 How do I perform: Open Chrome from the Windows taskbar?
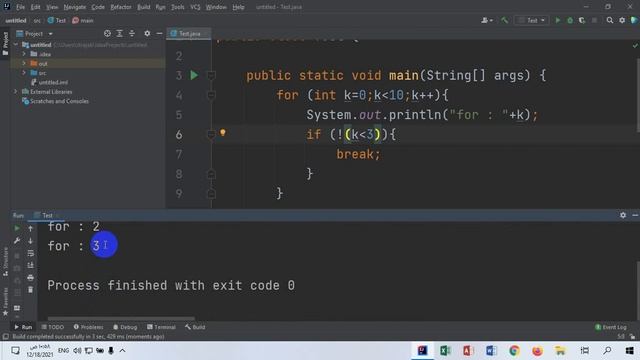(514, 350)
